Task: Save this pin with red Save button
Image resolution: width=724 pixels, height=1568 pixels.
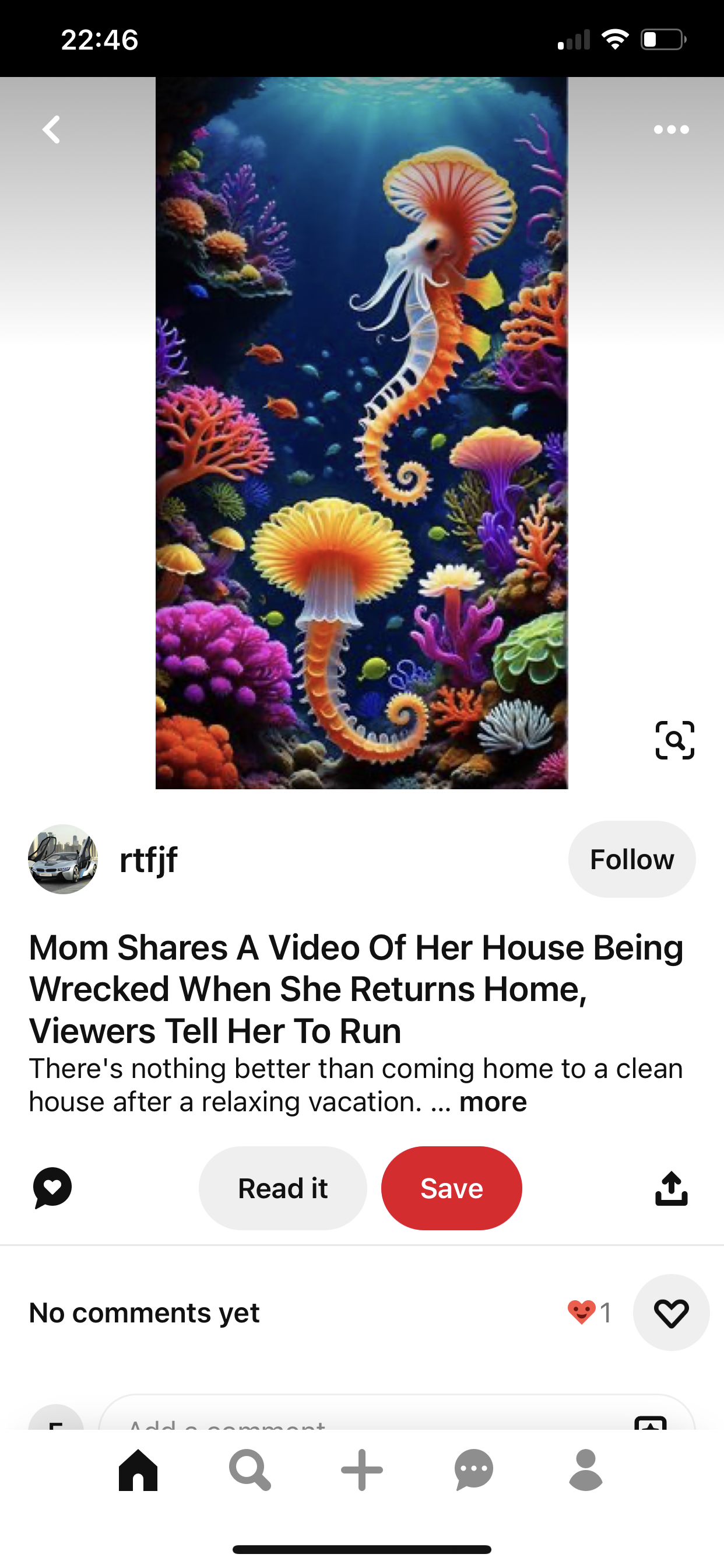Action: point(451,1188)
